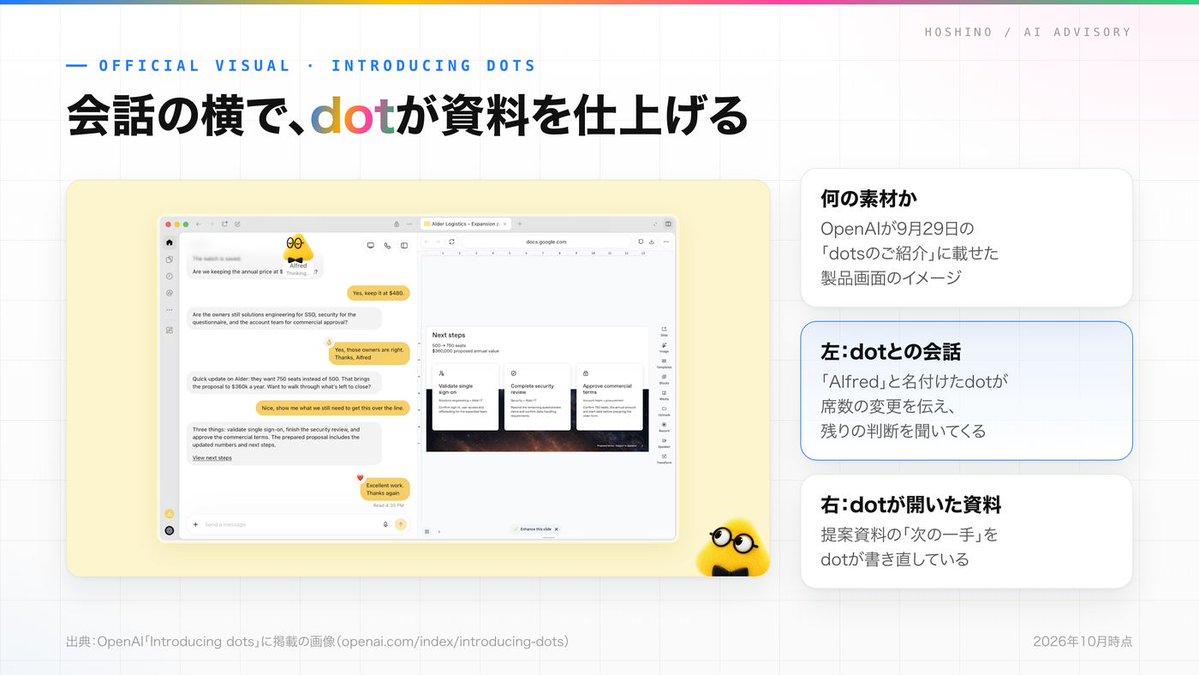Click Alfred's avatar above the chat
This screenshot has height=675, width=1199.
(x=296, y=249)
